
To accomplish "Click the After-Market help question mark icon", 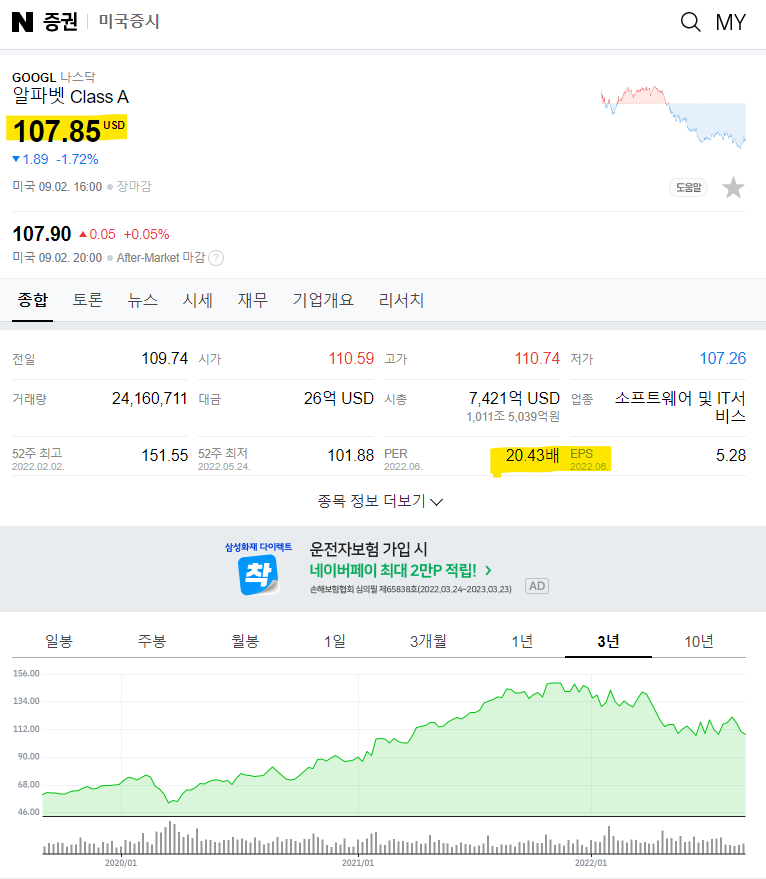I will [x=217, y=258].
